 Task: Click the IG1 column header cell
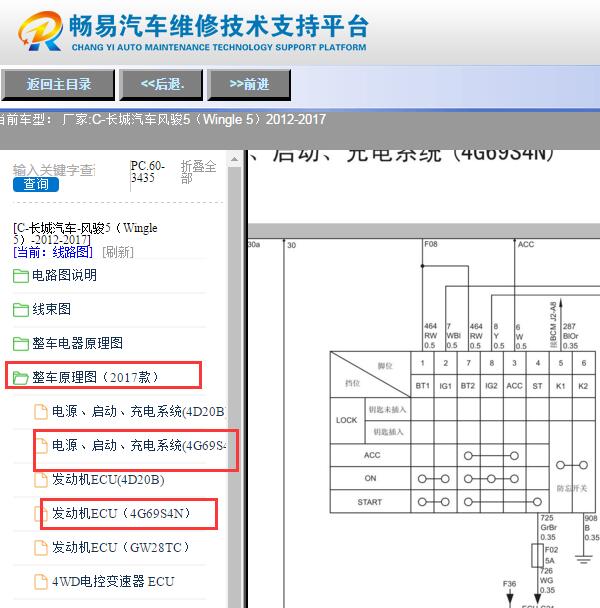point(445,386)
